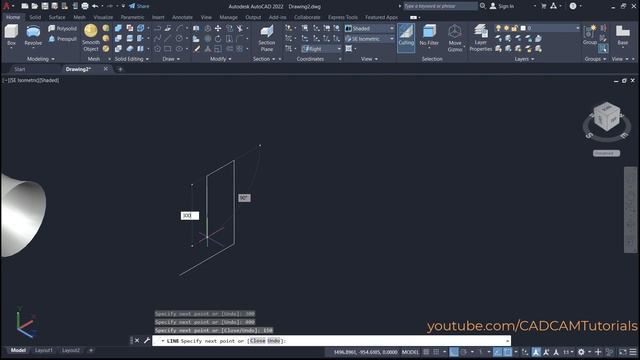The image size is (640, 360).
Task: Add a new layout tab
Action: point(91,350)
